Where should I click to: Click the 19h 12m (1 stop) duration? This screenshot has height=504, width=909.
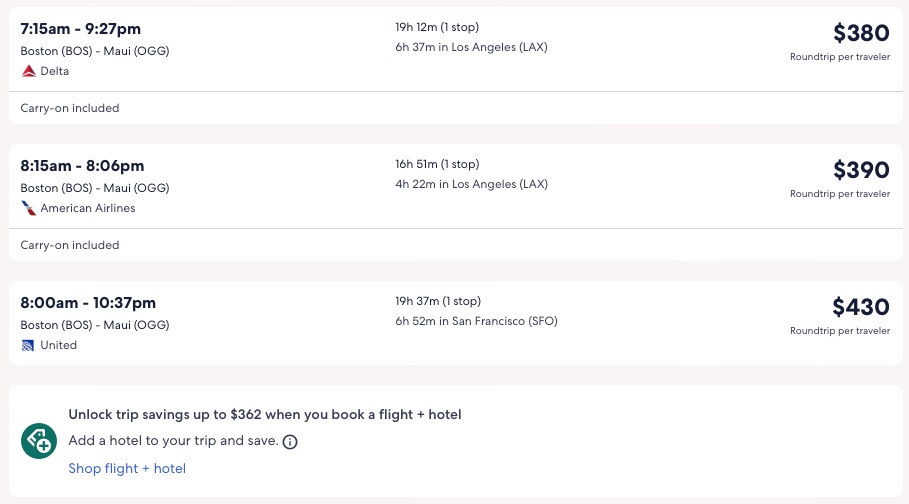tap(437, 27)
